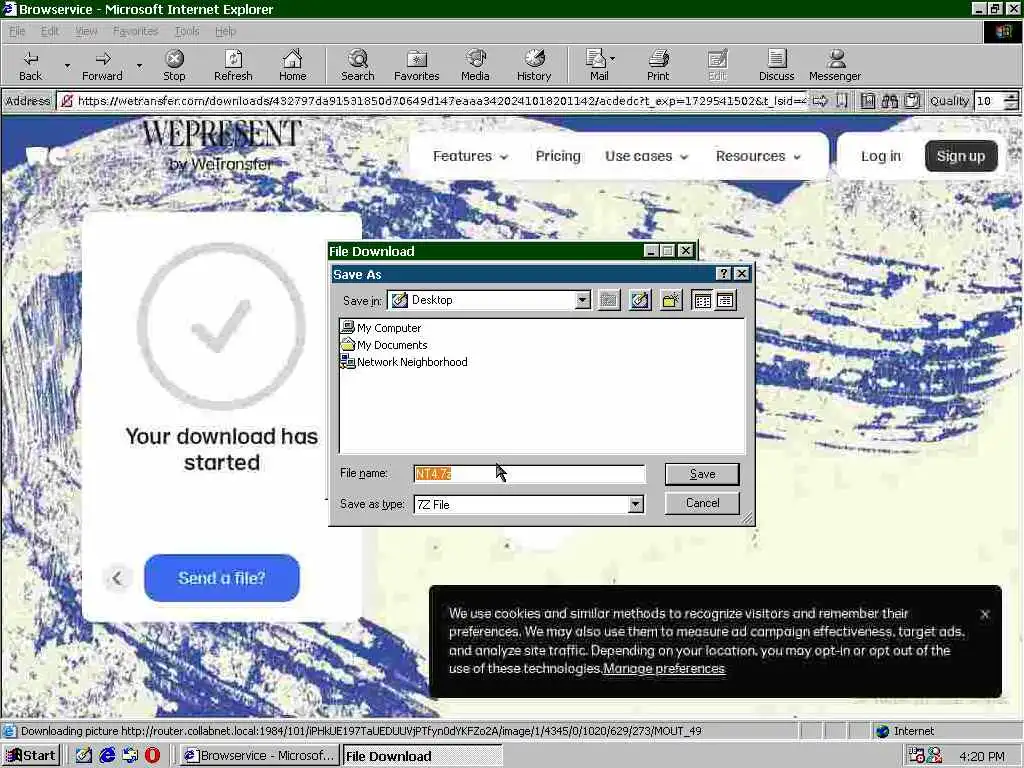This screenshot has width=1024, height=768.
Task: Click the clipboard icon near Quality
Action: (912, 101)
